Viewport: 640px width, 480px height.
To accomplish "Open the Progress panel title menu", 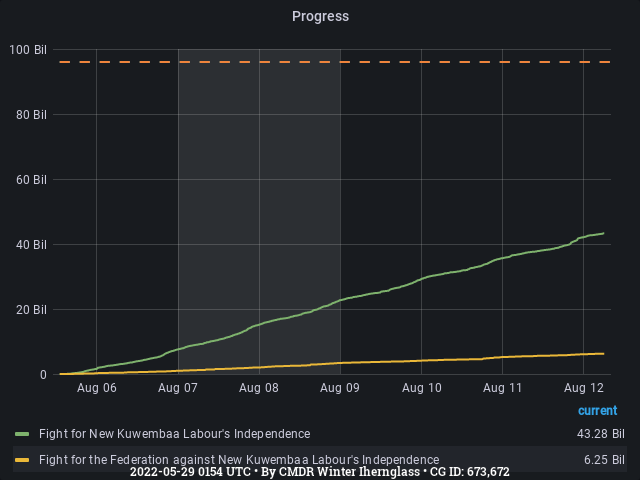I will (x=320, y=16).
